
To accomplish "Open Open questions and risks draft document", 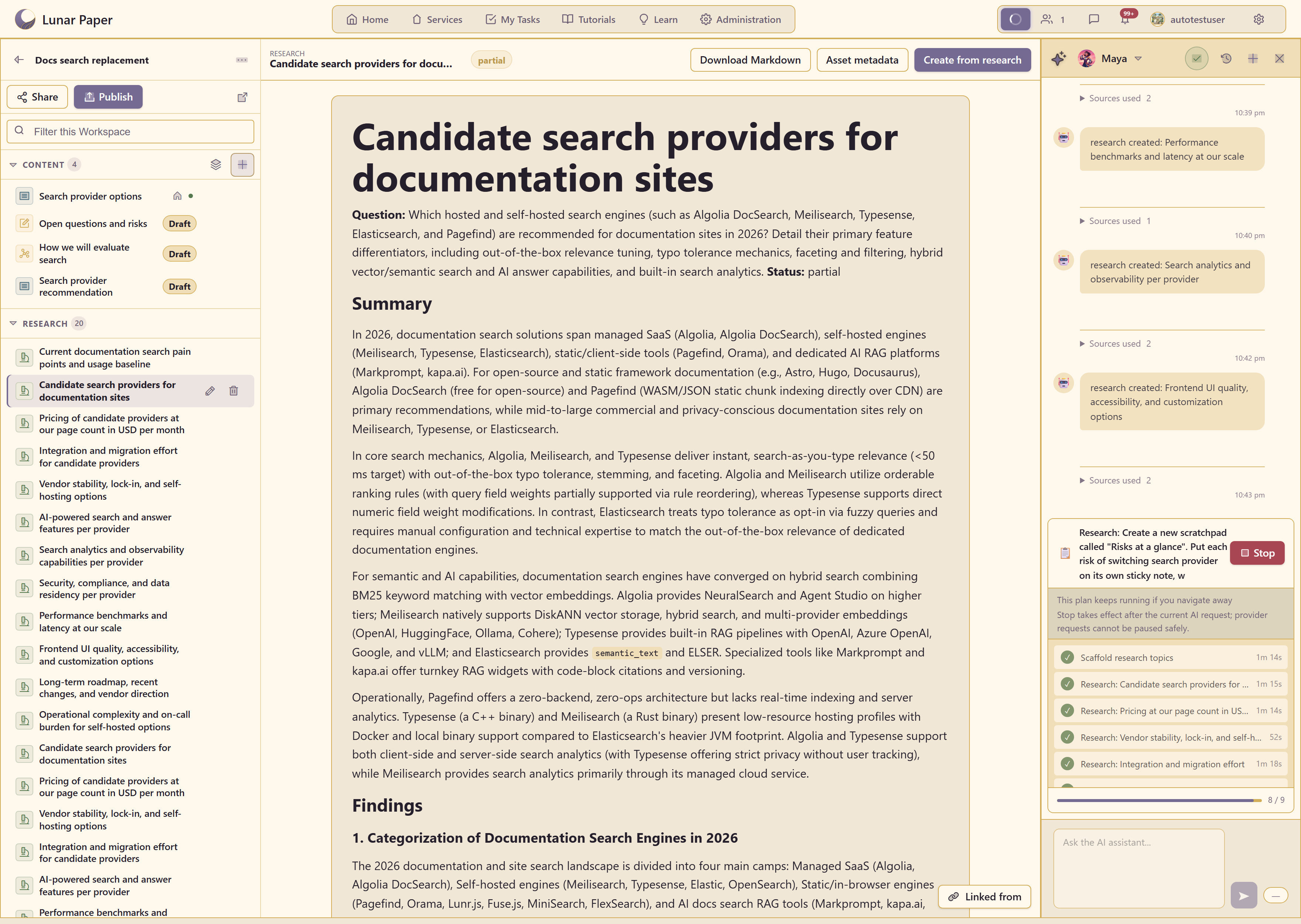I will coord(93,224).
